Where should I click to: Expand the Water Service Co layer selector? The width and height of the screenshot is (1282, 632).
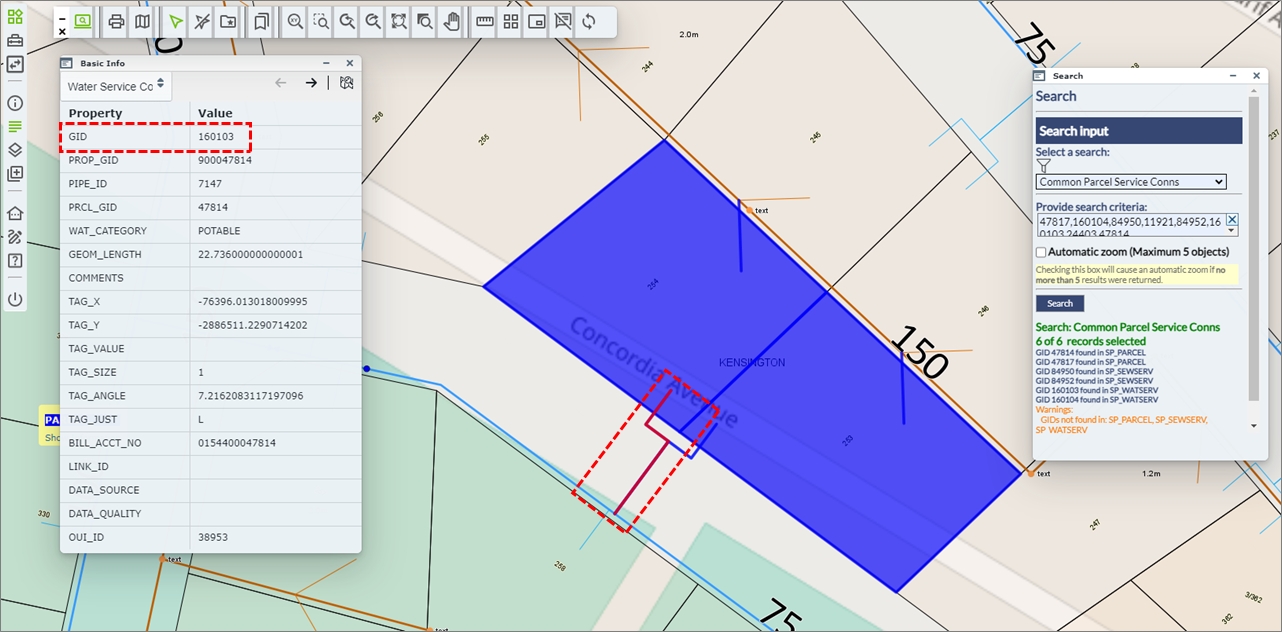point(116,86)
